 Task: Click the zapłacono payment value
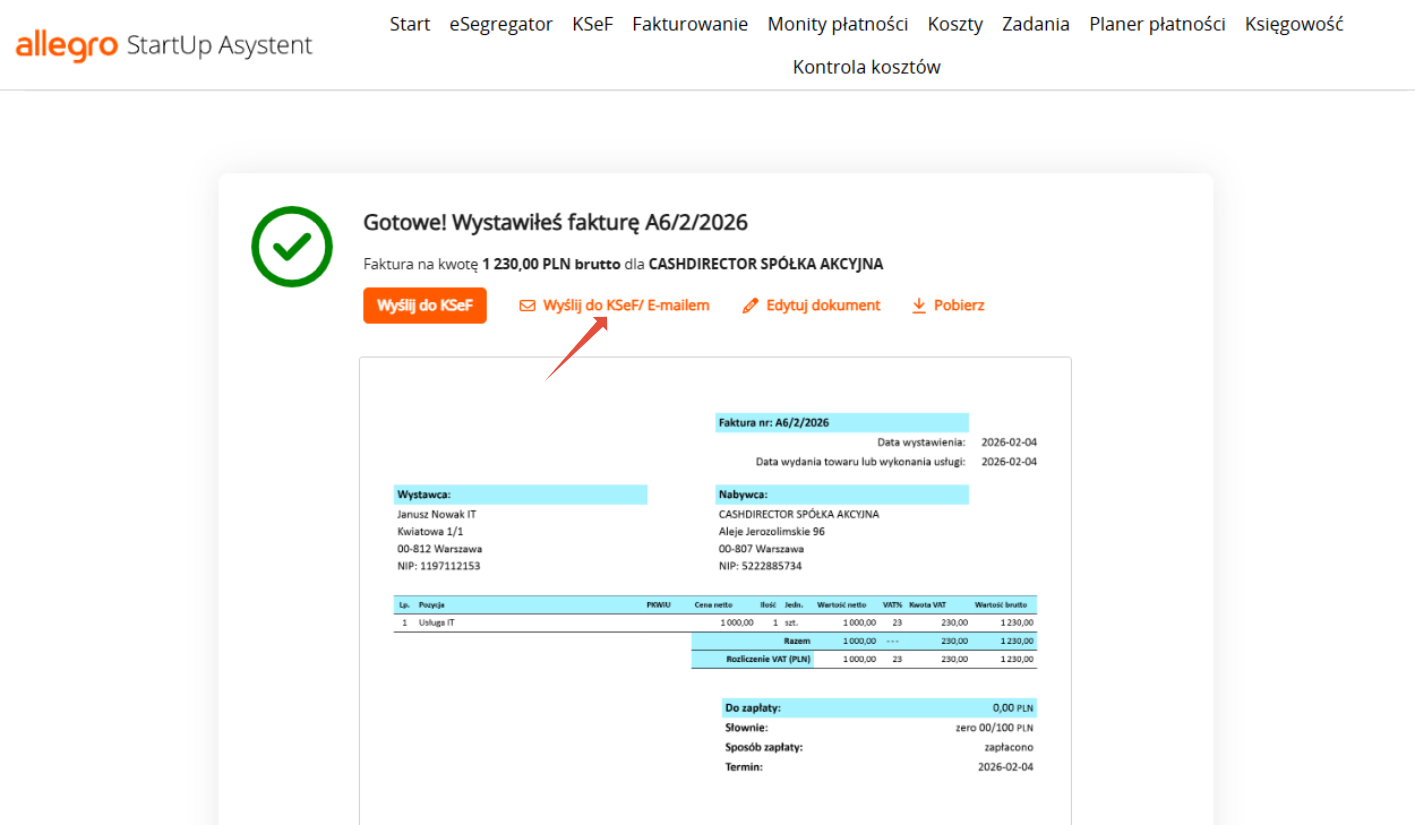tap(1009, 747)
